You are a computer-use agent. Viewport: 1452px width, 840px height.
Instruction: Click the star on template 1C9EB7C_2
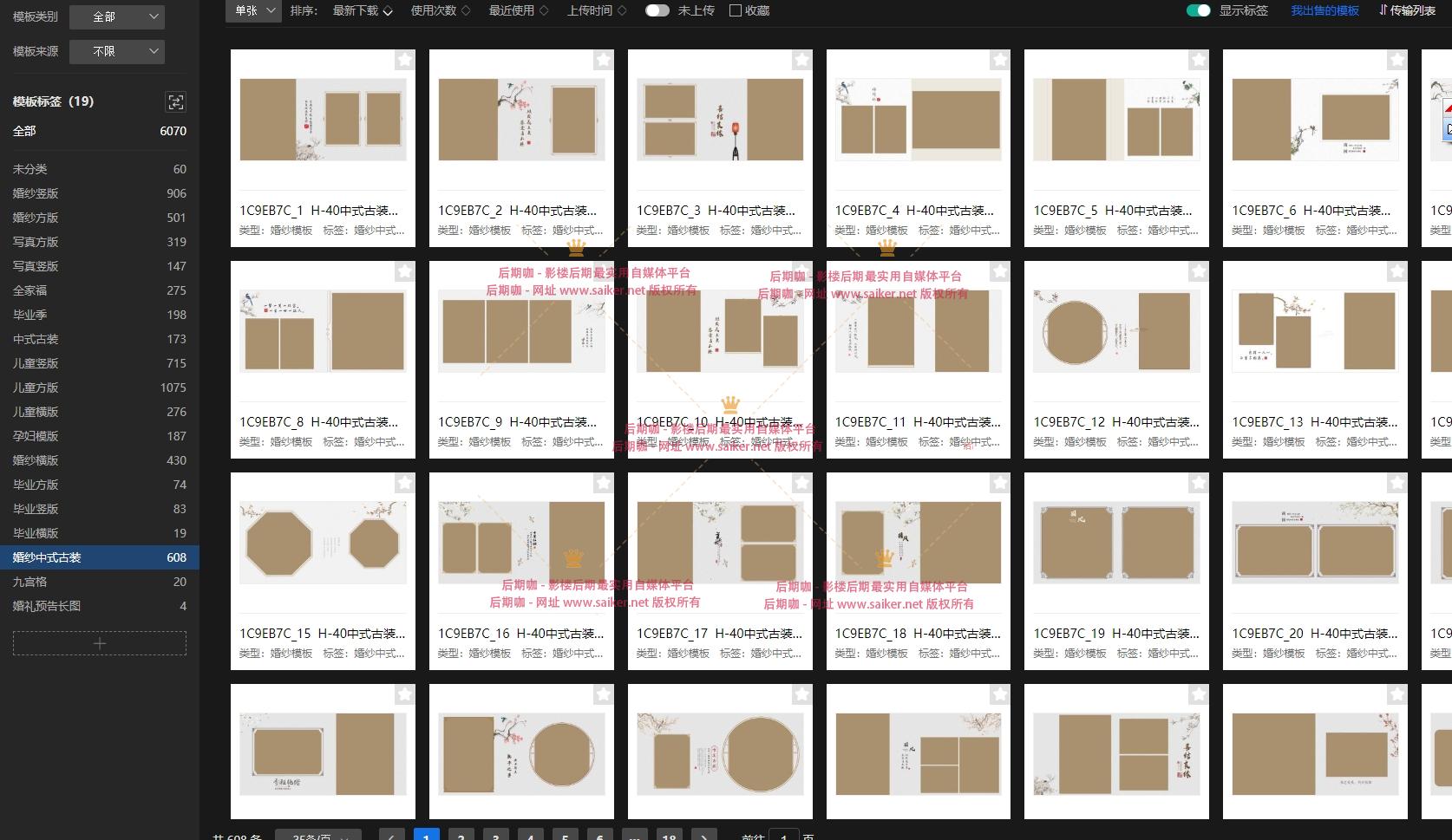(604, 60)
